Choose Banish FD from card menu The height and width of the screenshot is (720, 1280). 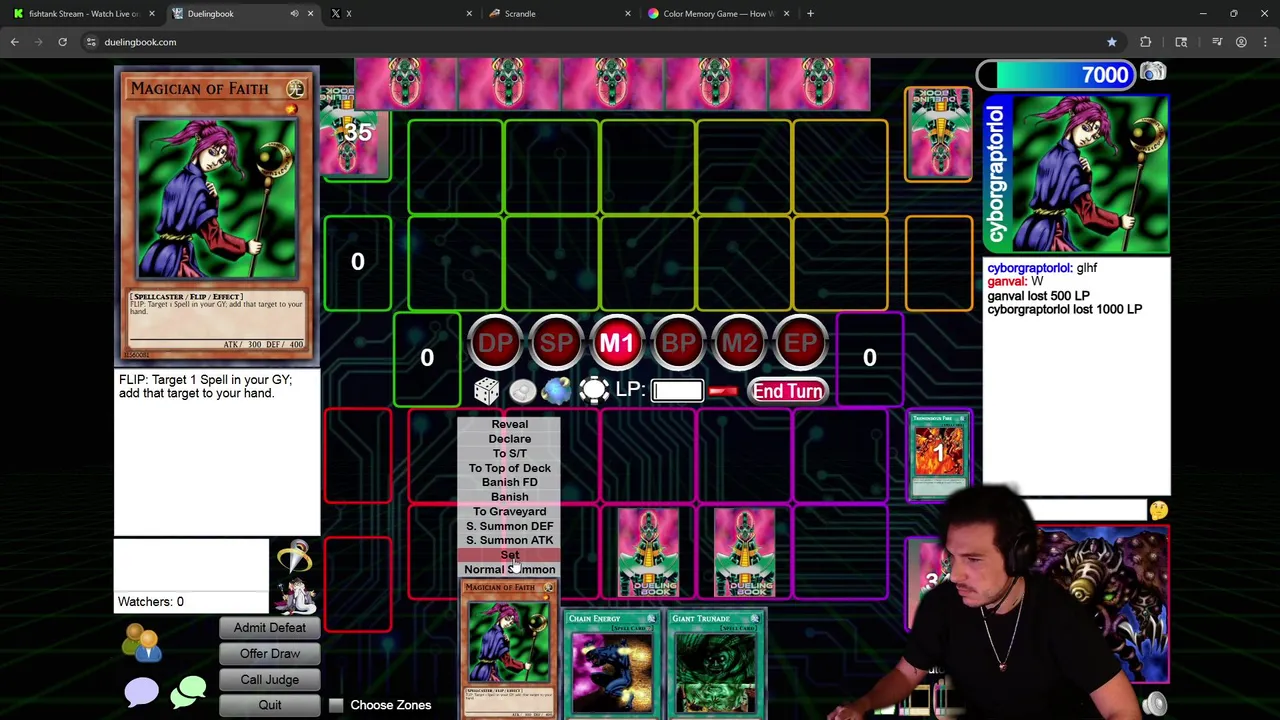tap(509, 482)
